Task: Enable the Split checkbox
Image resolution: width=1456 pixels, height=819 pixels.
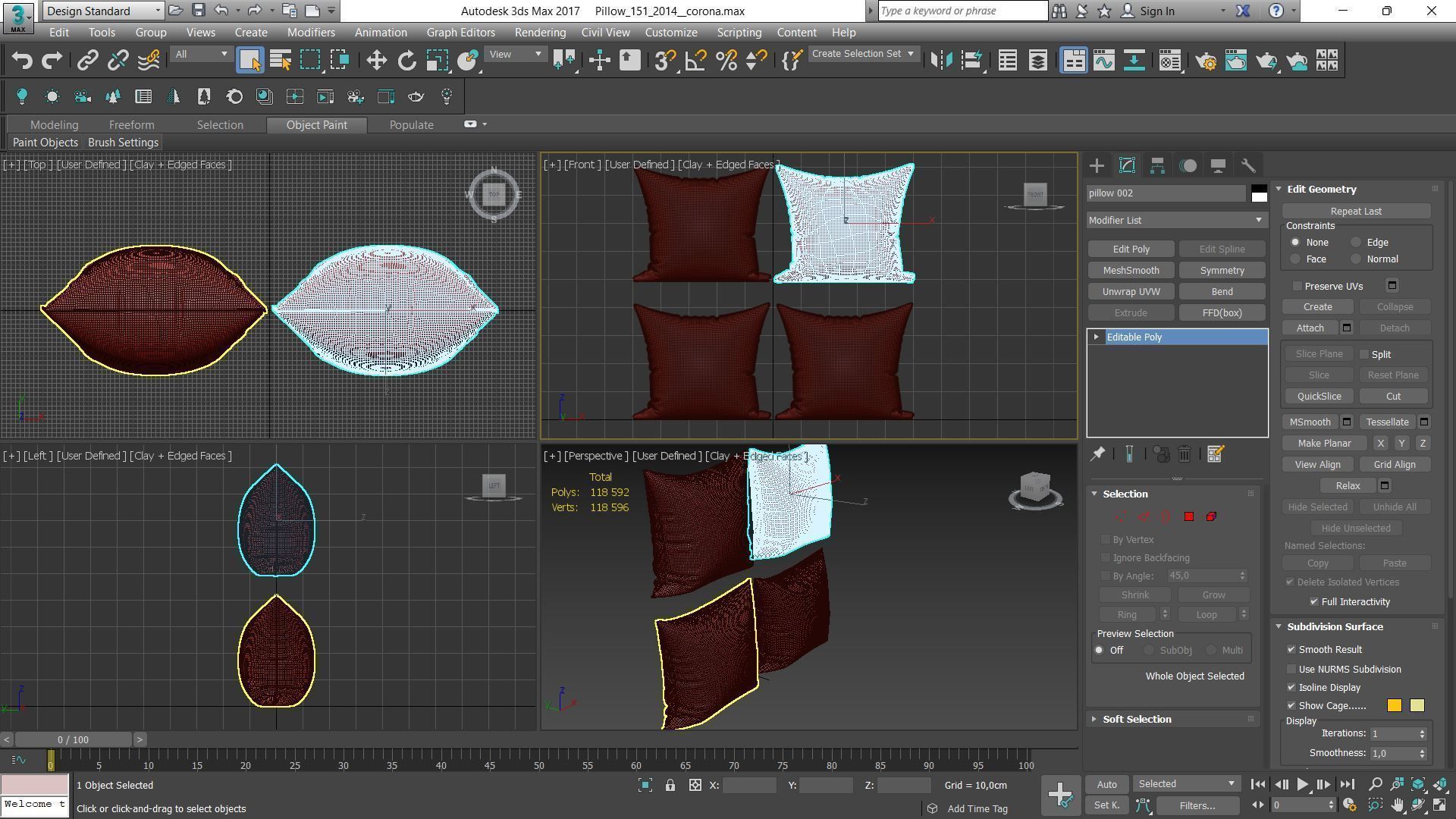Action: coord(1364,355)
